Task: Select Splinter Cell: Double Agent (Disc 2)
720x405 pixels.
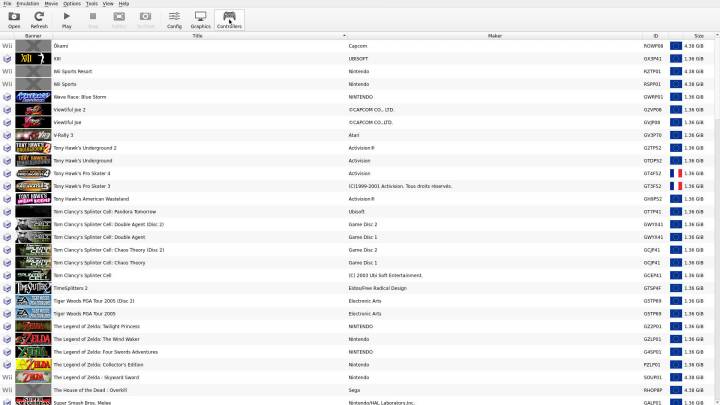Action: 108,225
